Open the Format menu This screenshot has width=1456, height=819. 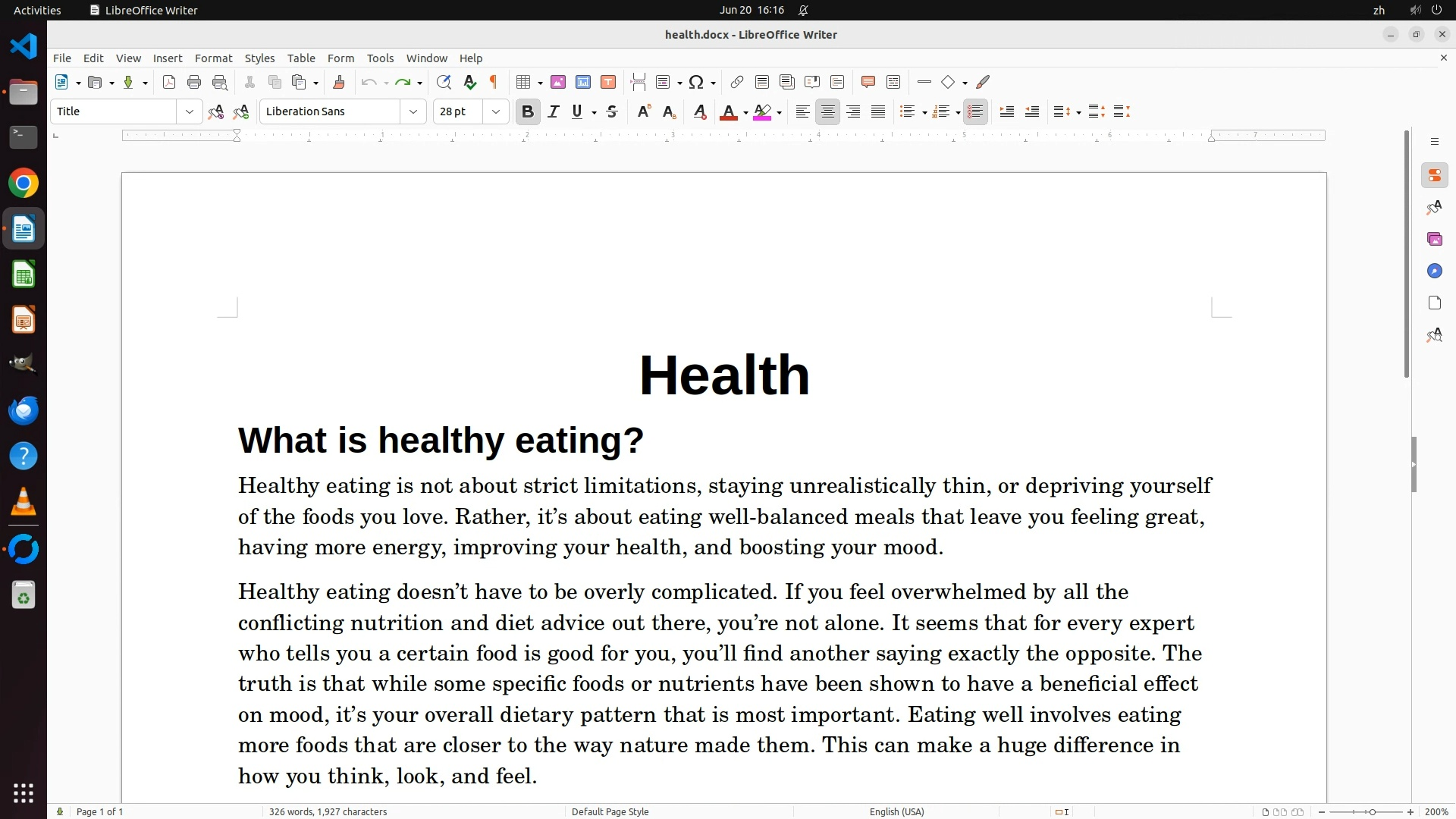pyautogui.click(x=213, y=58)
